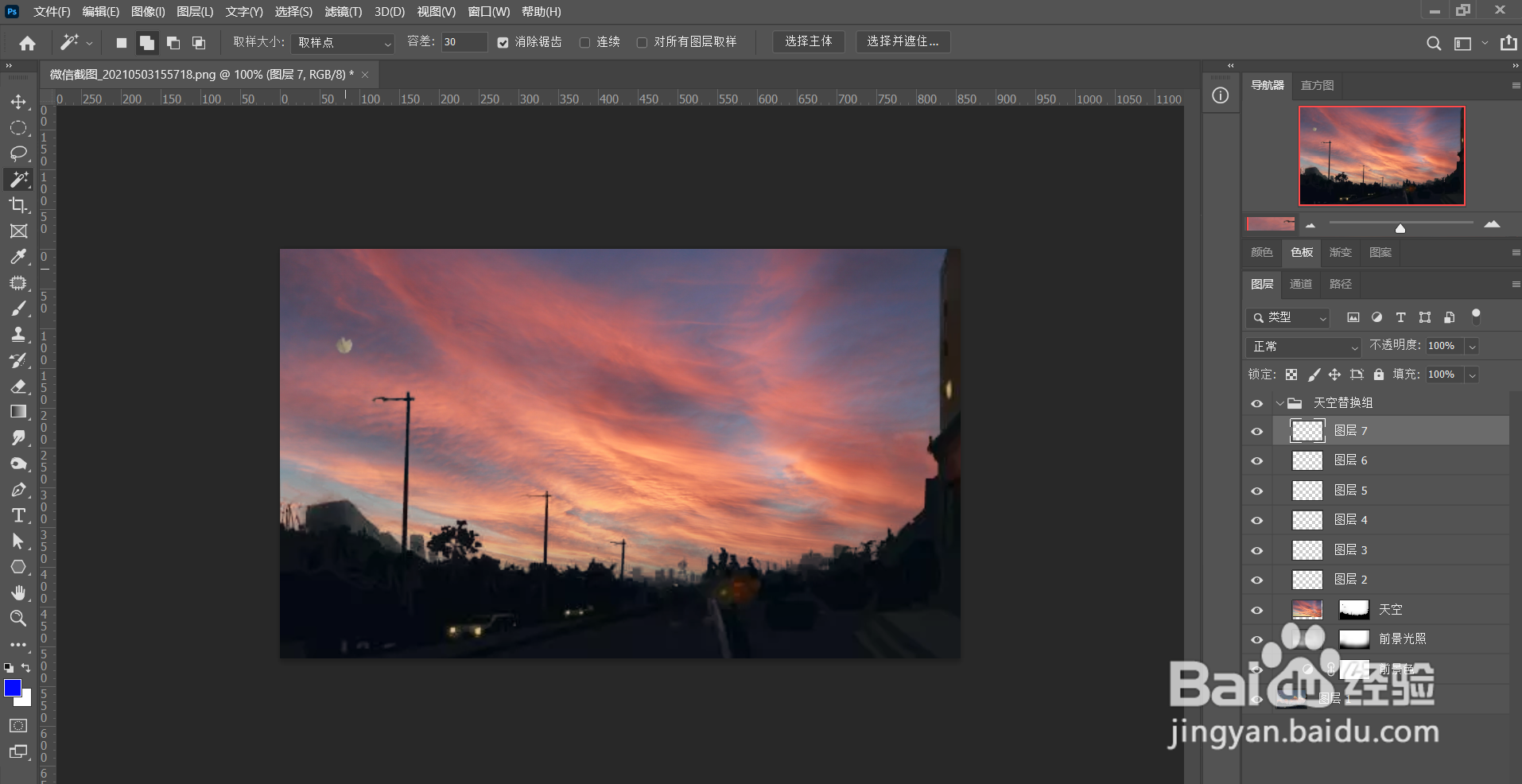The height and width of the screenshot is (784, 1522).
Task: Hide the 天空替换组 group
Action: point(1257,404)
